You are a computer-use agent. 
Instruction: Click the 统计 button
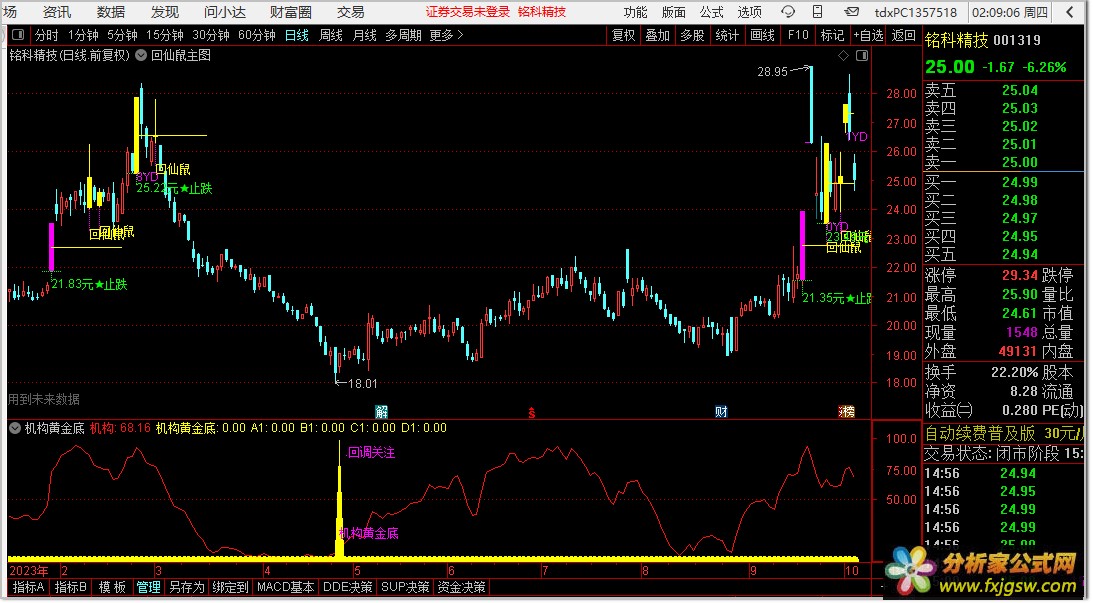pyautogui.click(x=727, y=35)
